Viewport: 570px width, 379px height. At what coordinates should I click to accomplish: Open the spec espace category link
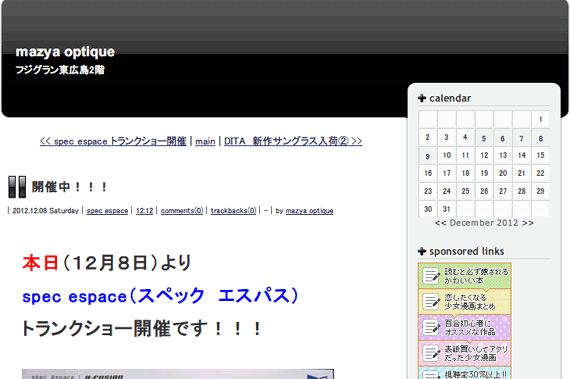tap(107, 211)
